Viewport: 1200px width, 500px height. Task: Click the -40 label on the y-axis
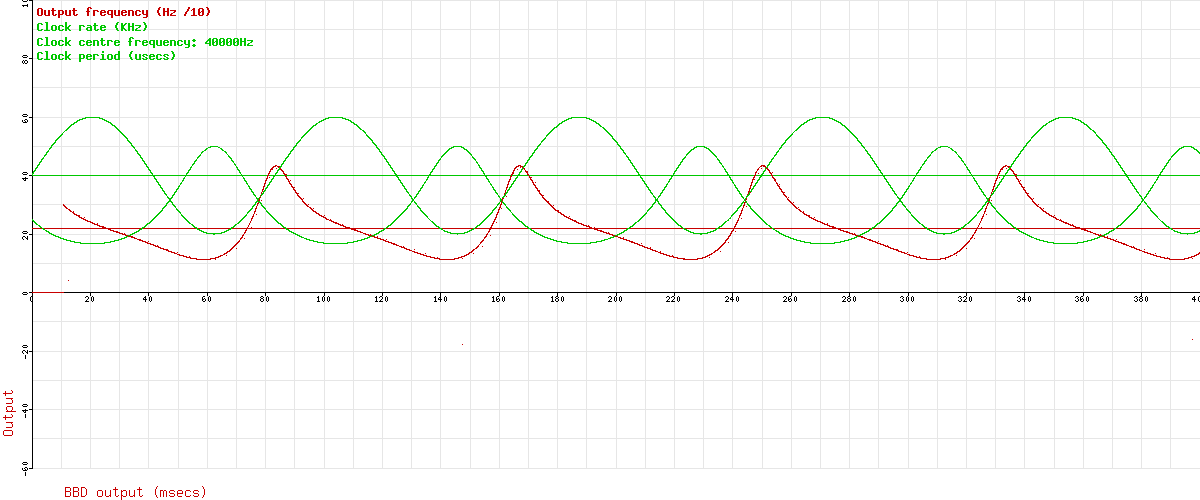pos(24,409)
